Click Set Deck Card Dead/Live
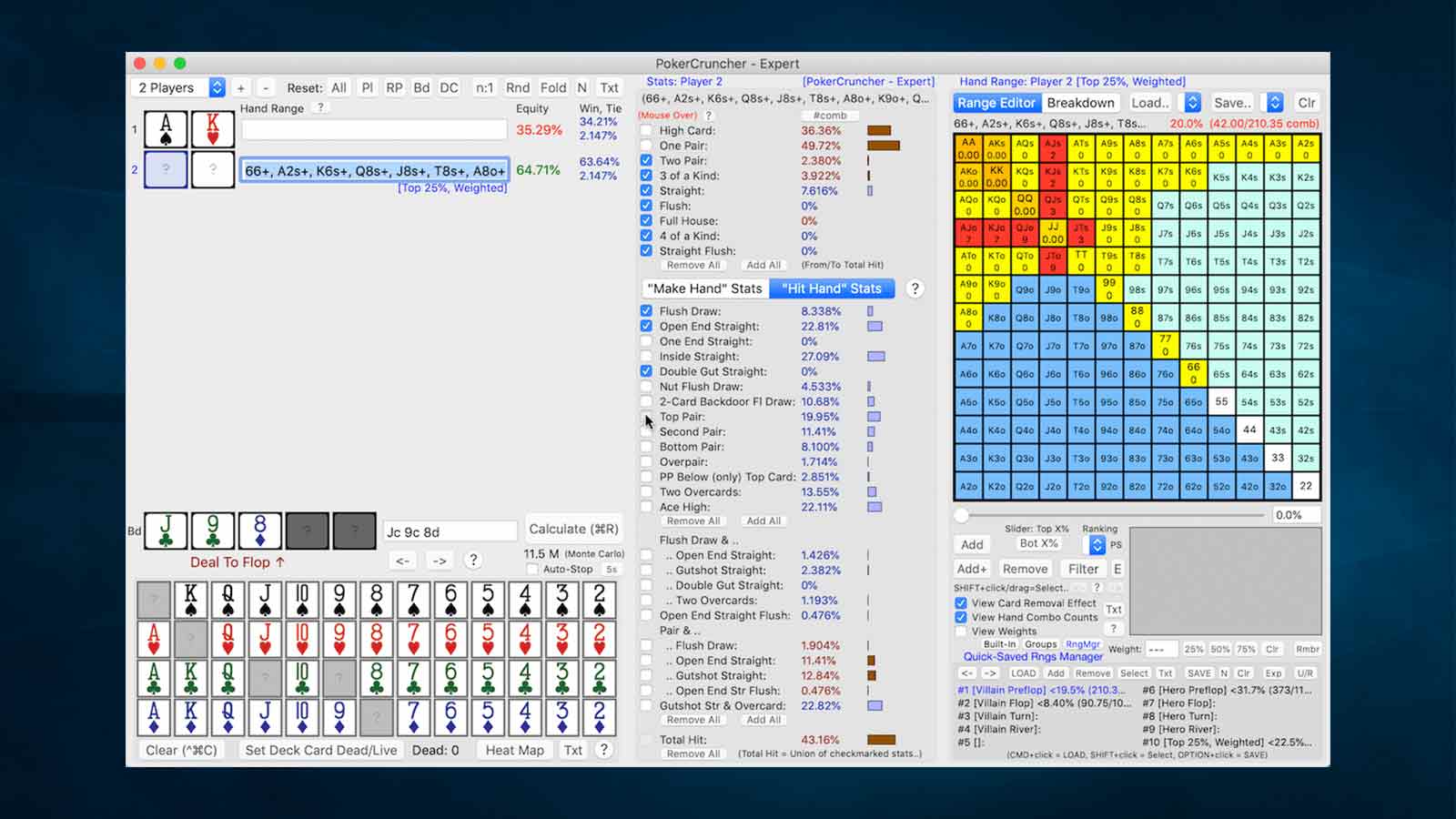The image size is (1456, 819). tap(321, 750)
